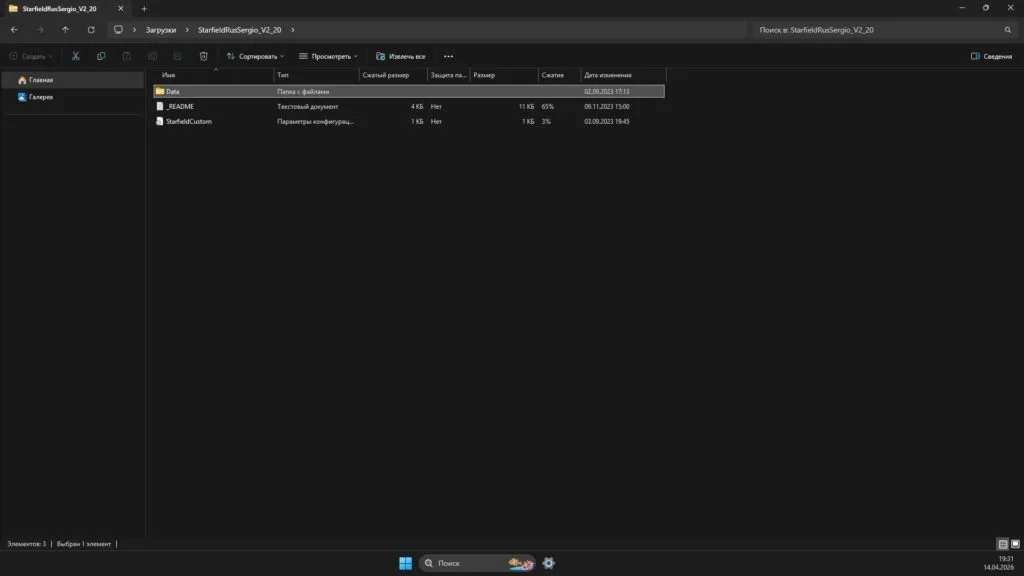Open the three-dots more options menu
This screenshot has height=576, width=1024.
449,56
